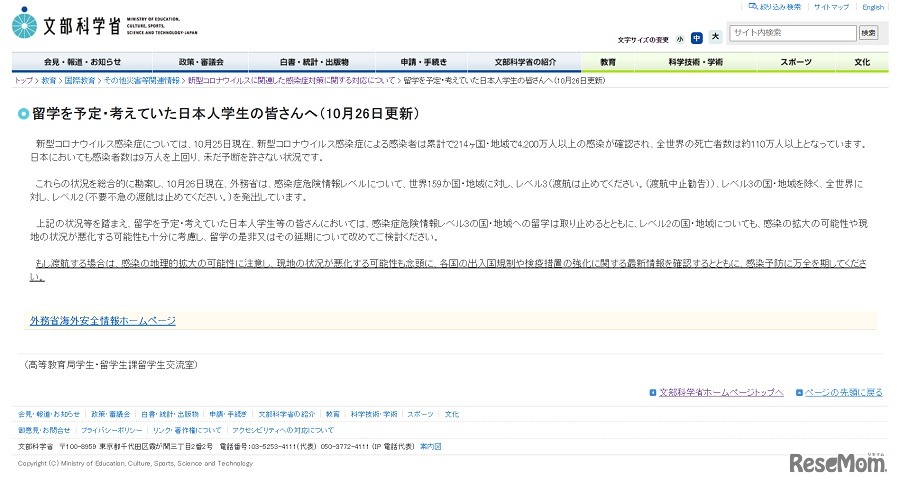Image resolution: width=900 pixels, height=486 pixels.
Task: Switch to the English site
Action: (x=873, y=7)
